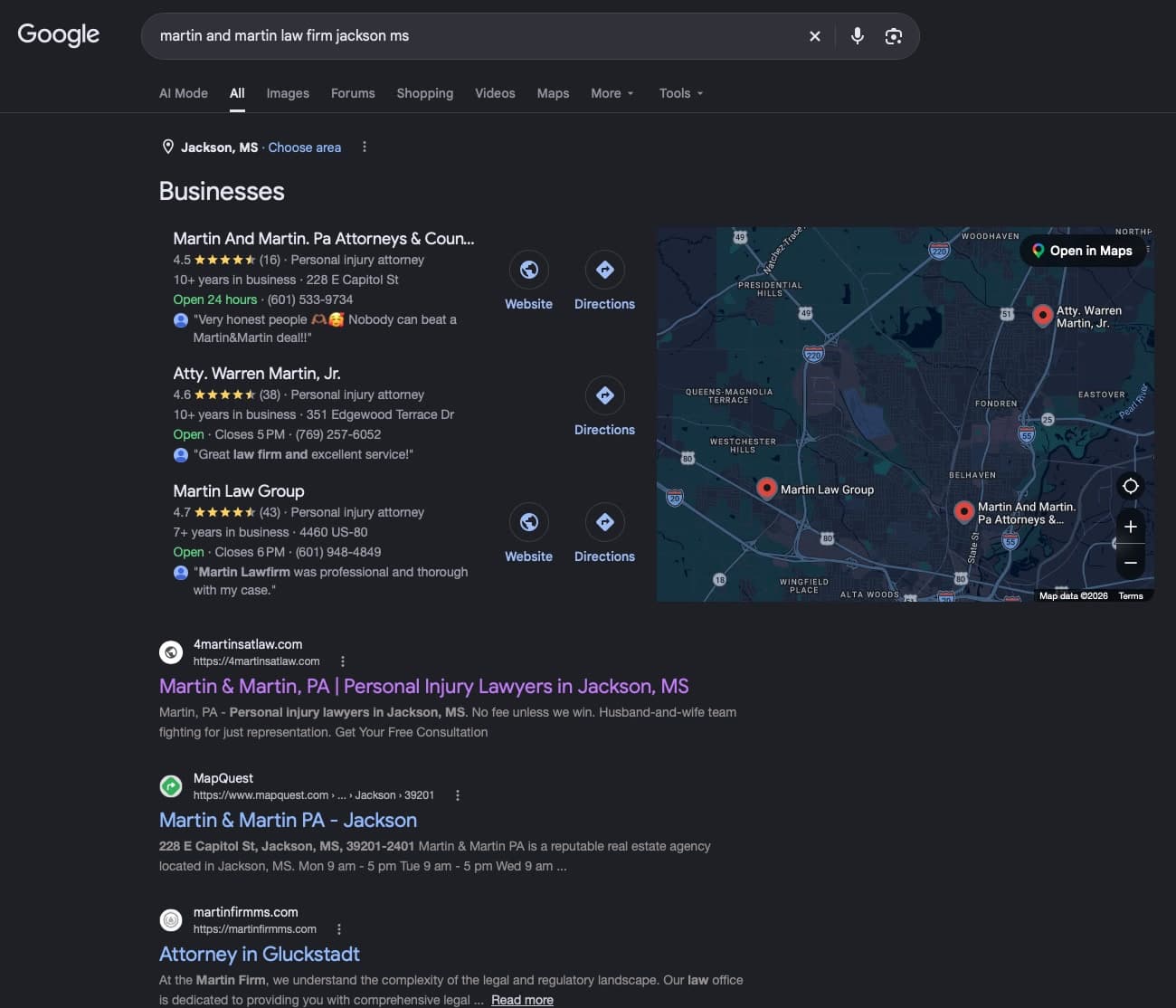Image resolution: width=1176 pixels, height=1008 pixels.
Task: Click the Website label under Martin Law Group
Action: (529, 556)
